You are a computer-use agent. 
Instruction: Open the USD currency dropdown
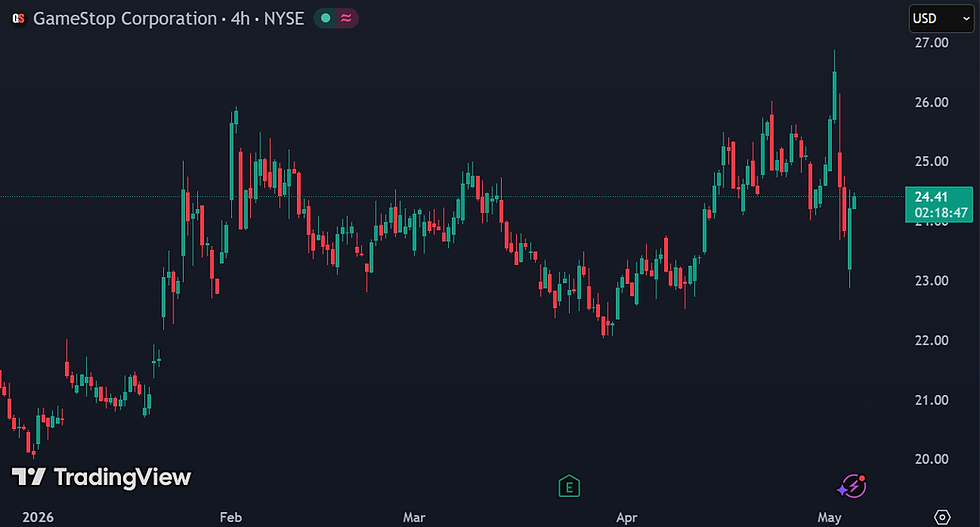tap(941, 19)
